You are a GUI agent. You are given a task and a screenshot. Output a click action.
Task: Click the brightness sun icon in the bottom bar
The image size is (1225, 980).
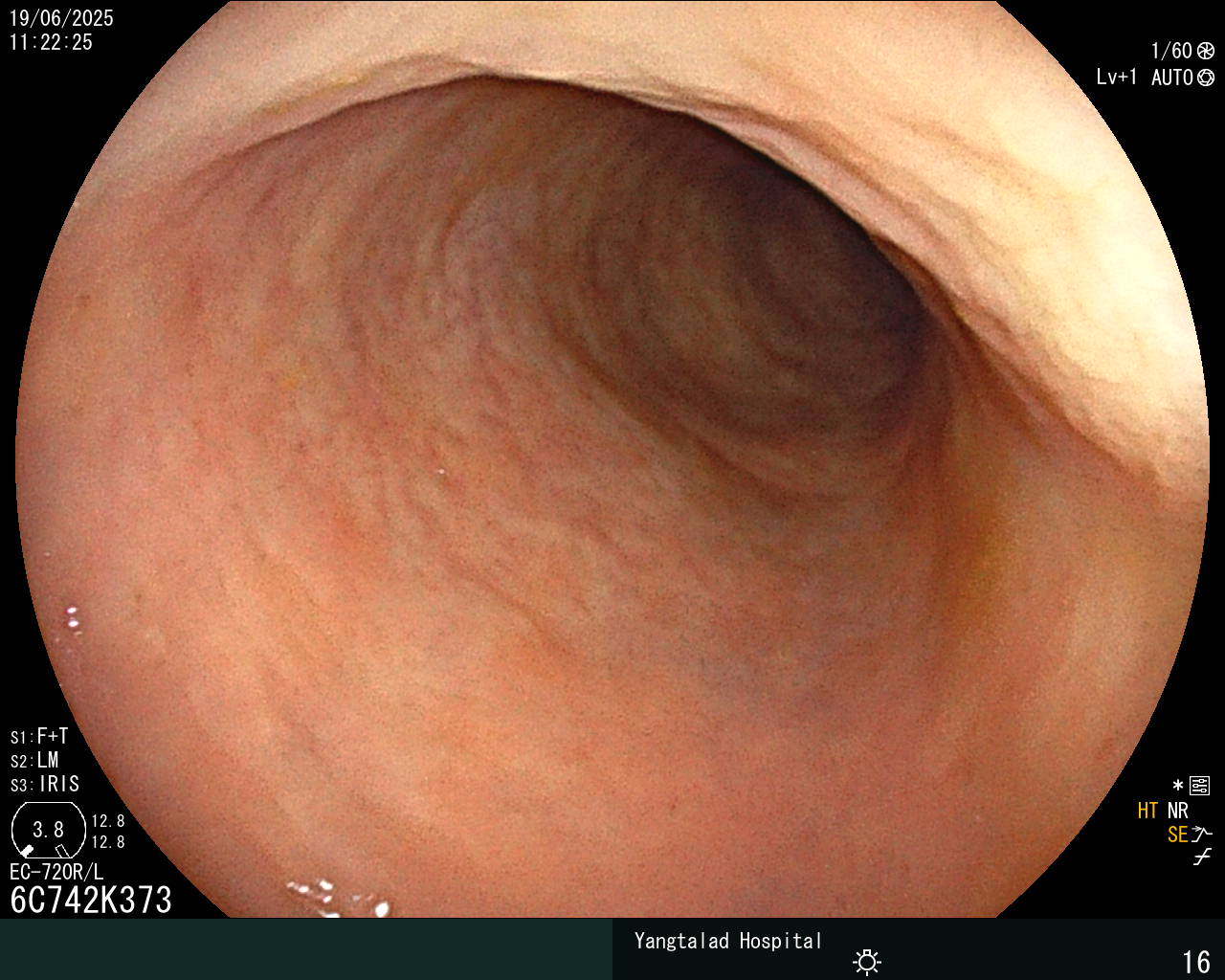[867, 961]
